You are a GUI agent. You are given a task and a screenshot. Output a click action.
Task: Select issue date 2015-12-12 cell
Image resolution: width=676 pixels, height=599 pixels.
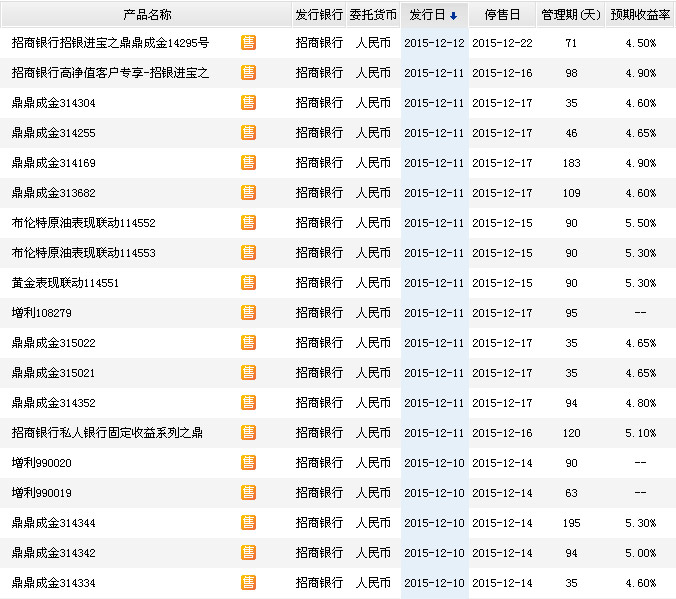[435, 43]
